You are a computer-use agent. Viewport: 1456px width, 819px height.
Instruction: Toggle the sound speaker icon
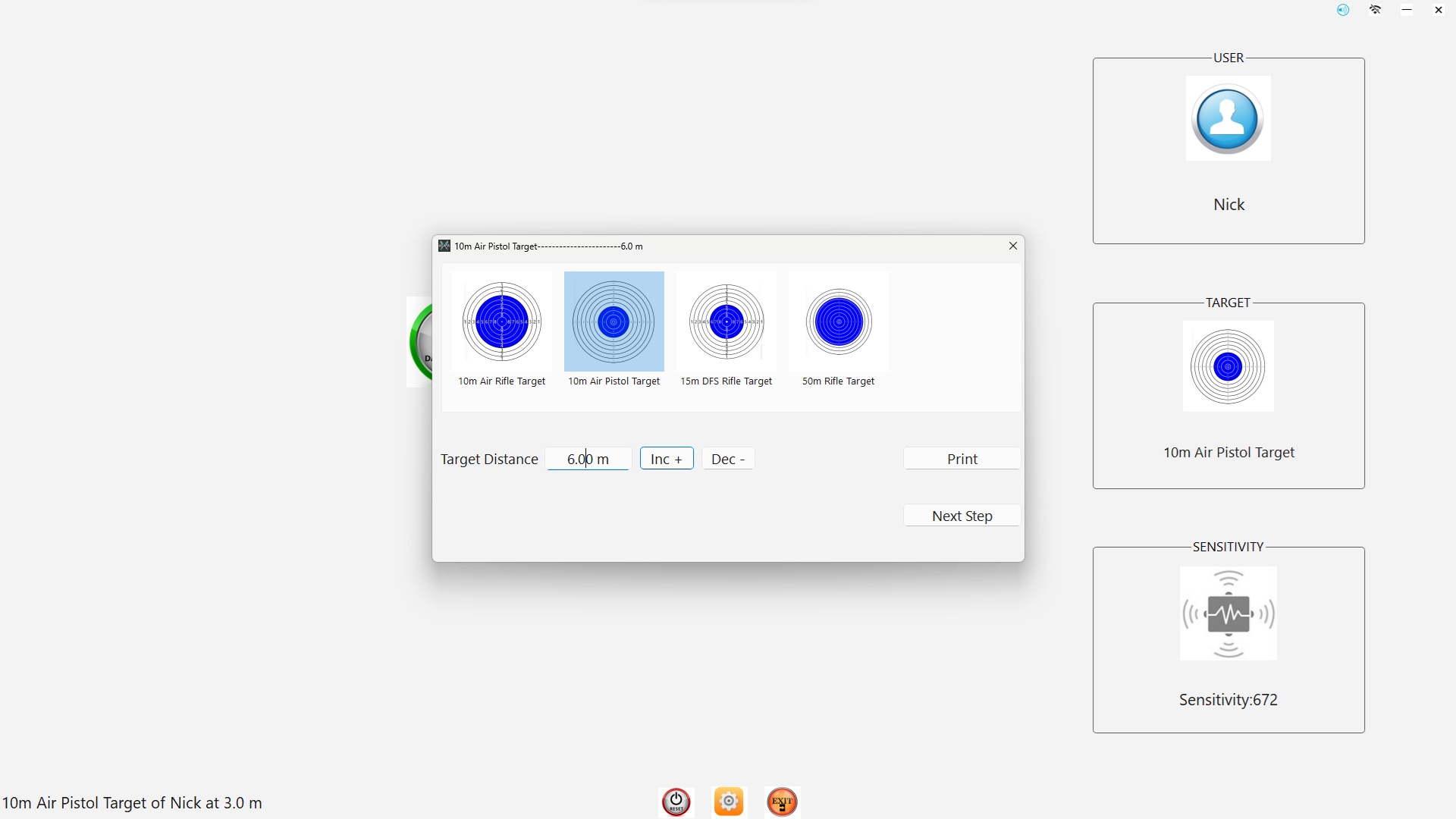pos(1343,10)
